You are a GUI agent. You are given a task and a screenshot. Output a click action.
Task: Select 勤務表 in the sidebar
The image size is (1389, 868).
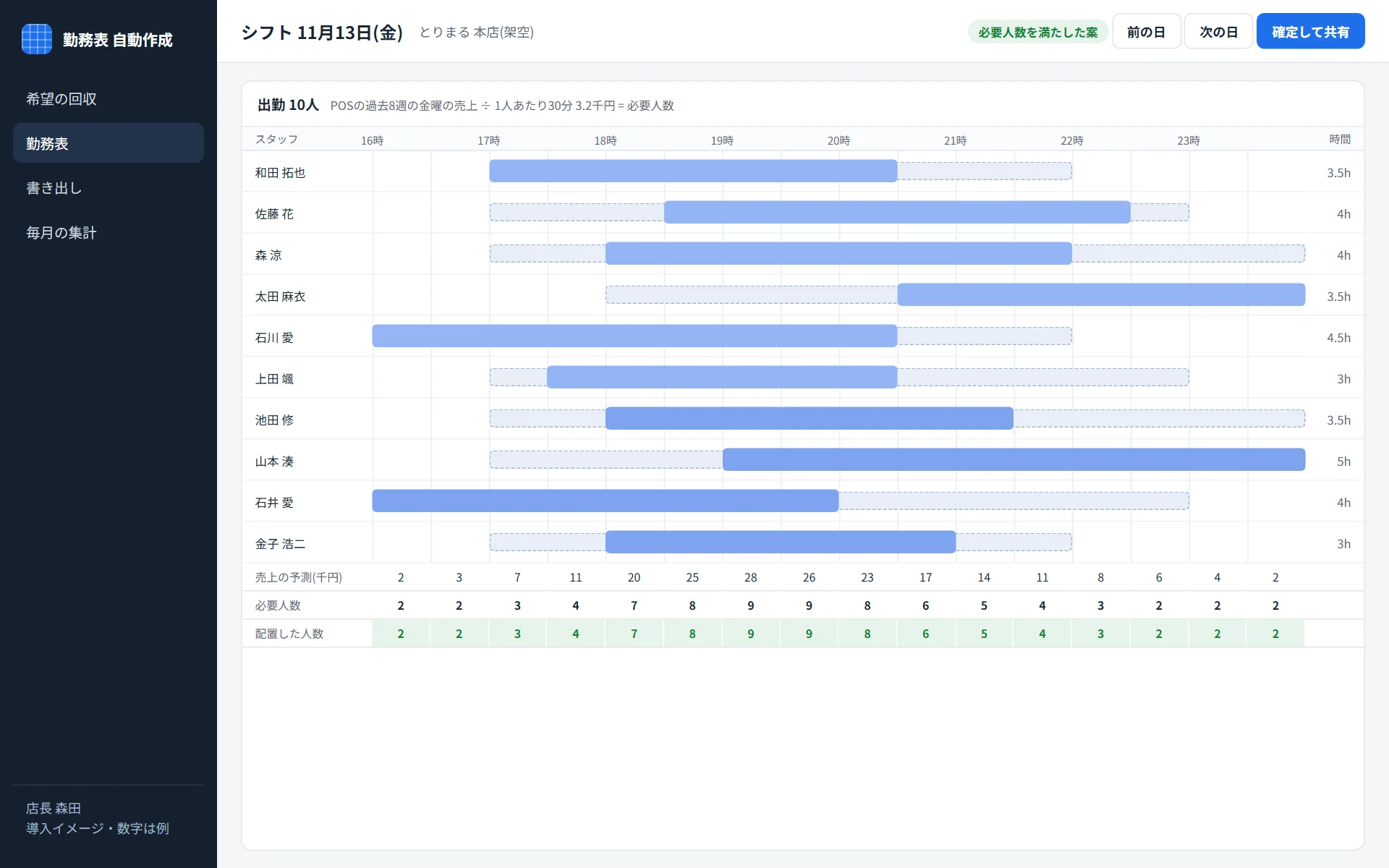109,143
